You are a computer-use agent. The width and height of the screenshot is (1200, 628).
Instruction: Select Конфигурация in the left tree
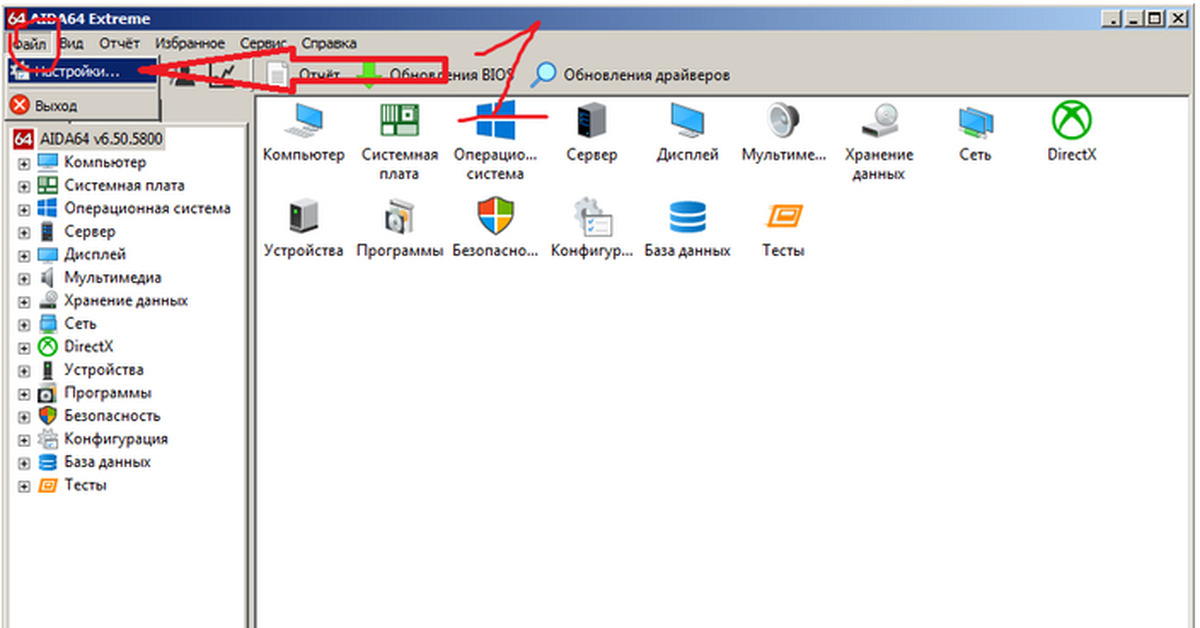coord(116,438)
